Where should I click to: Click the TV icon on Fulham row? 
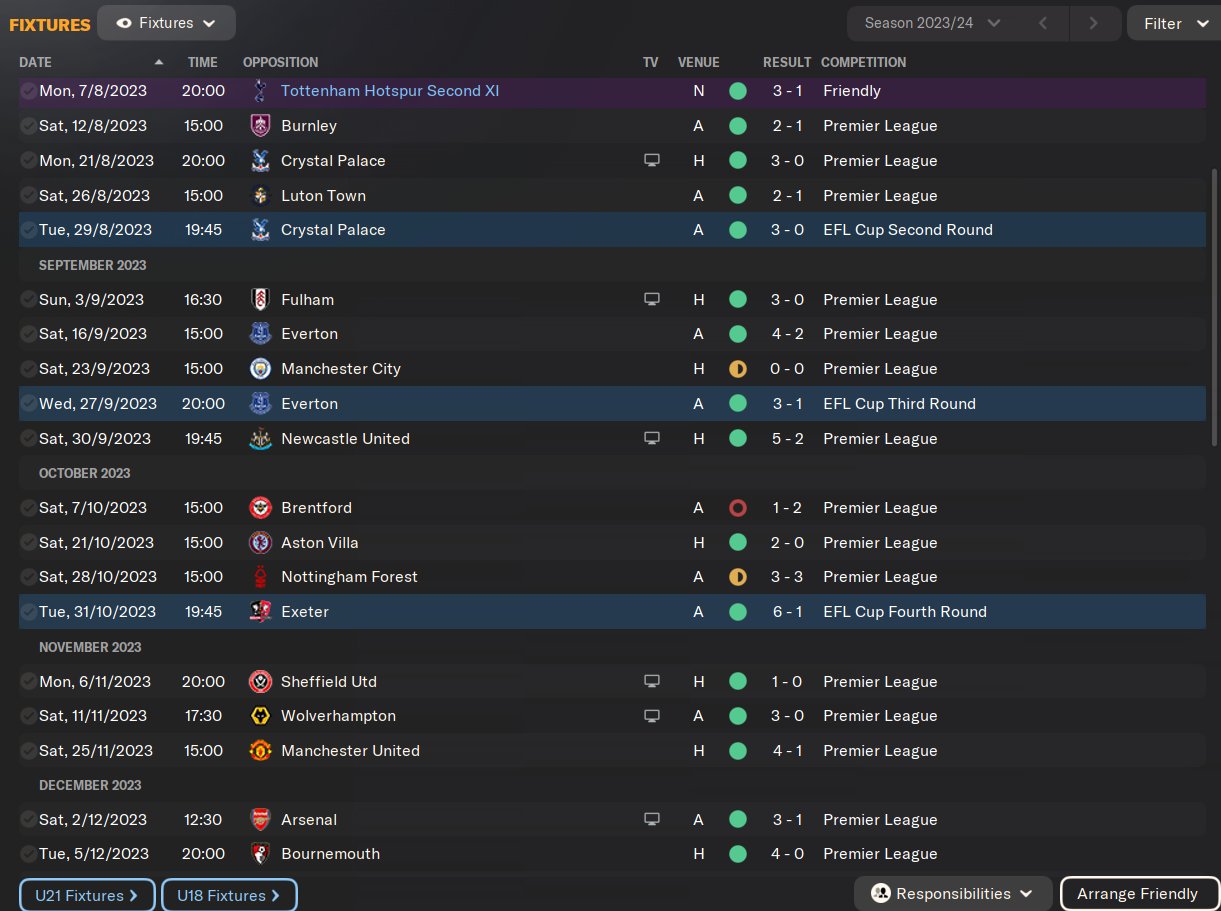652,300
